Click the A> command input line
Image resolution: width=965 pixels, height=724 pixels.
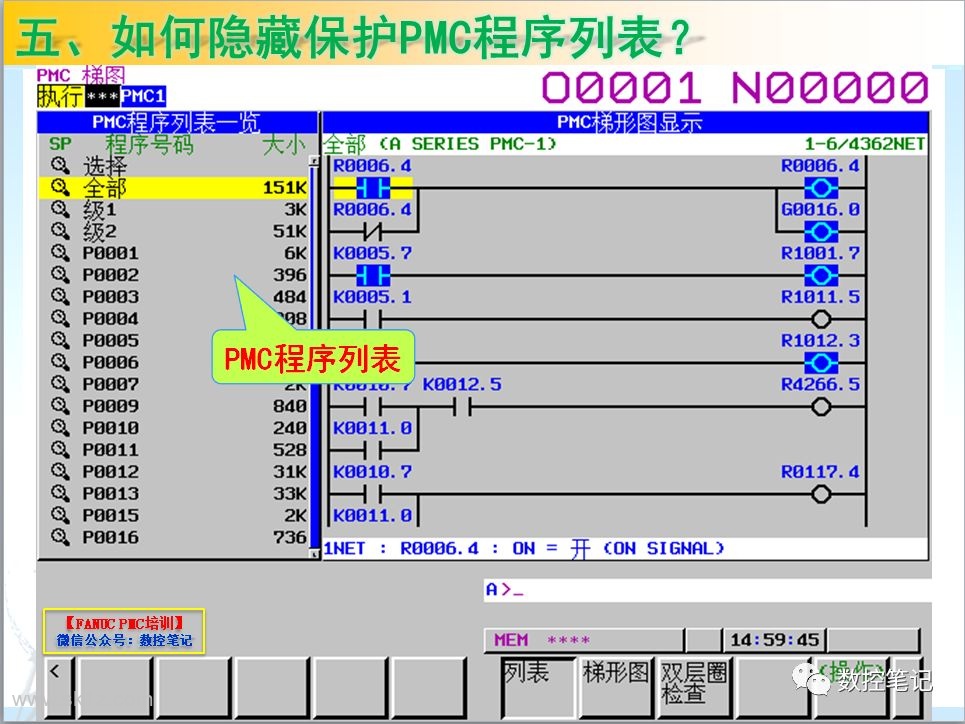[707, 590]
